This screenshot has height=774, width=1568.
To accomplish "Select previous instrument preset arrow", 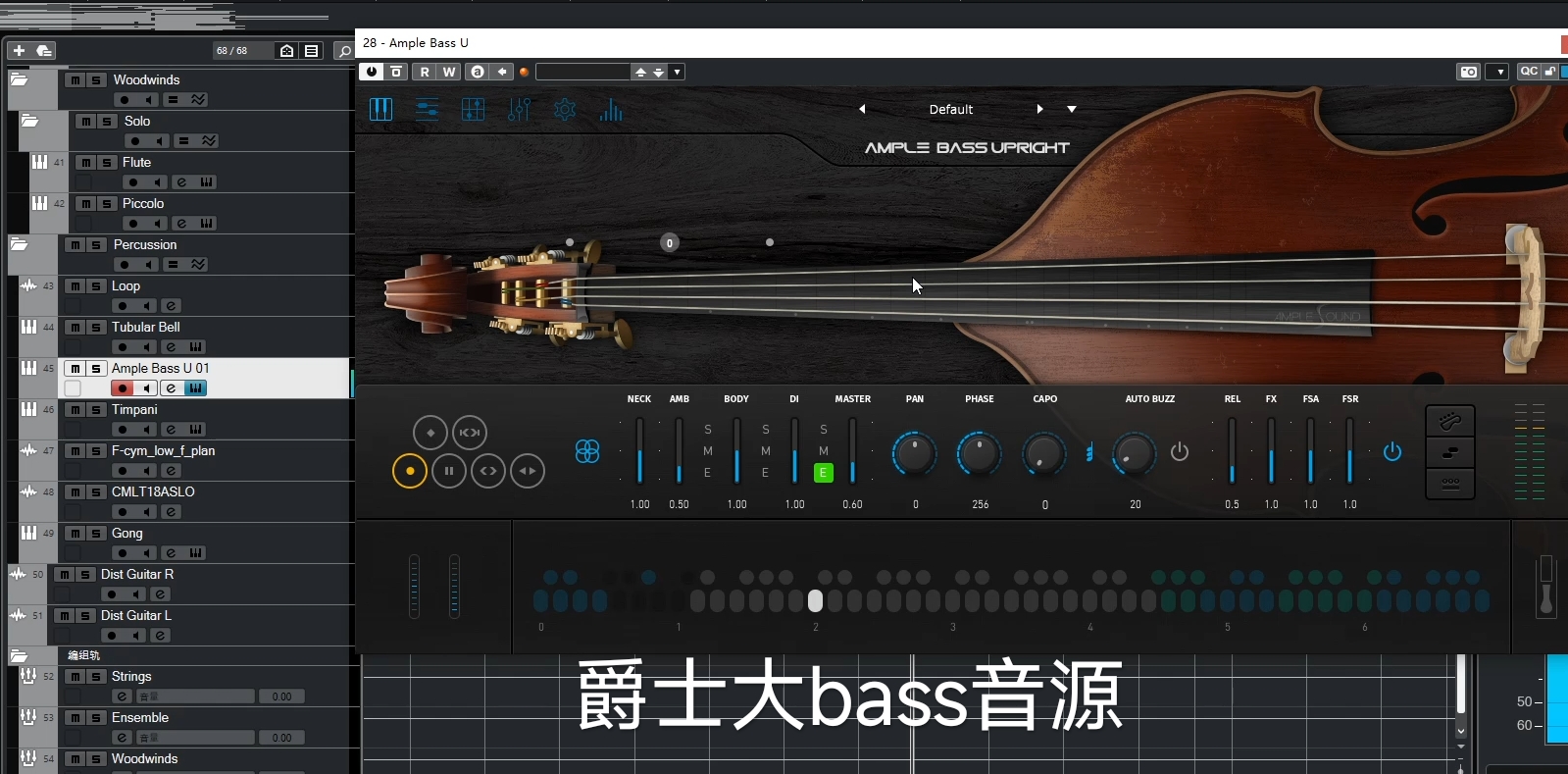I will point(862,109).
